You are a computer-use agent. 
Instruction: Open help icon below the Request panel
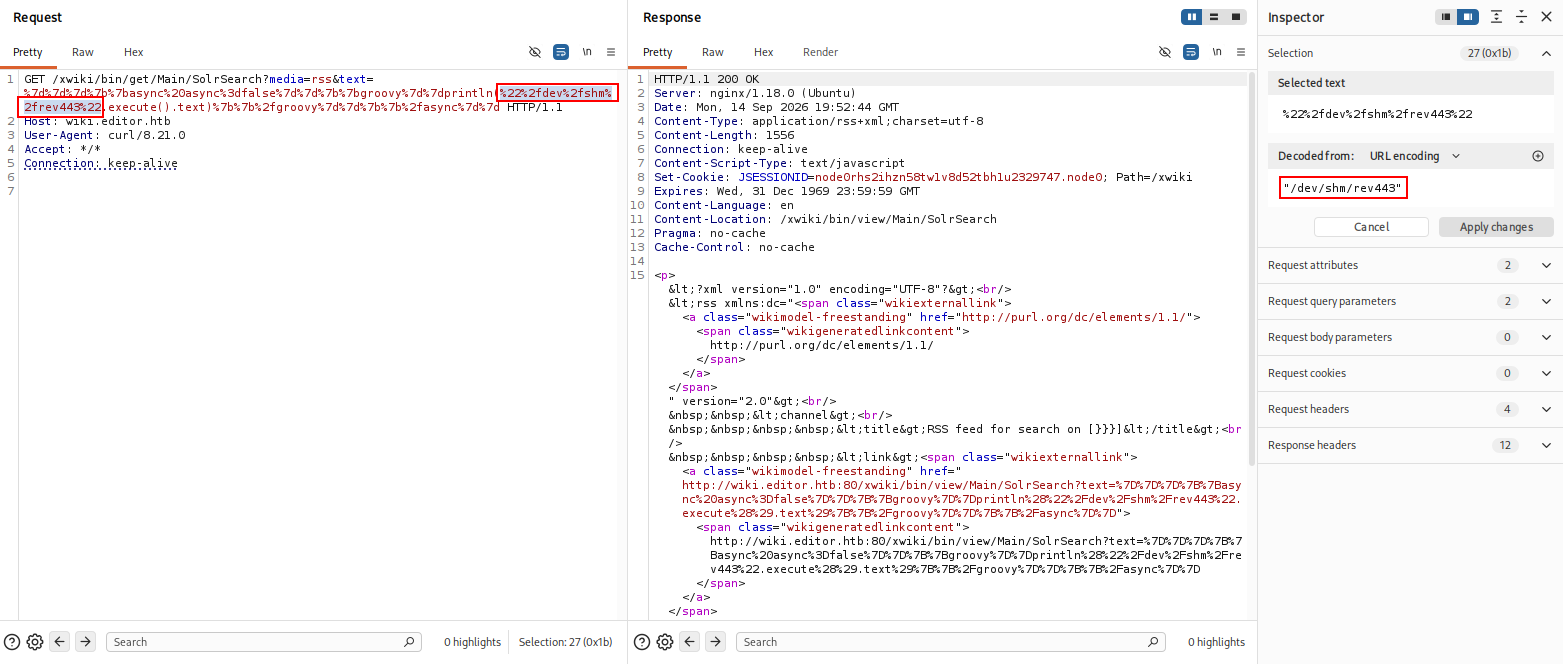[x=12, y=642]
